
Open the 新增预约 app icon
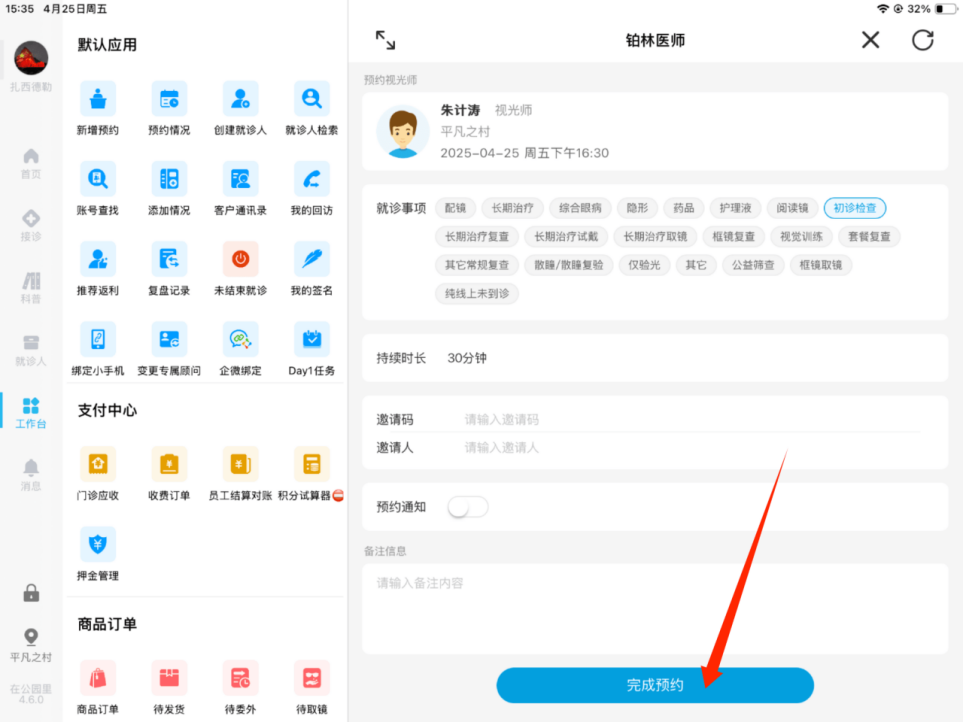(x=98, y=99)
